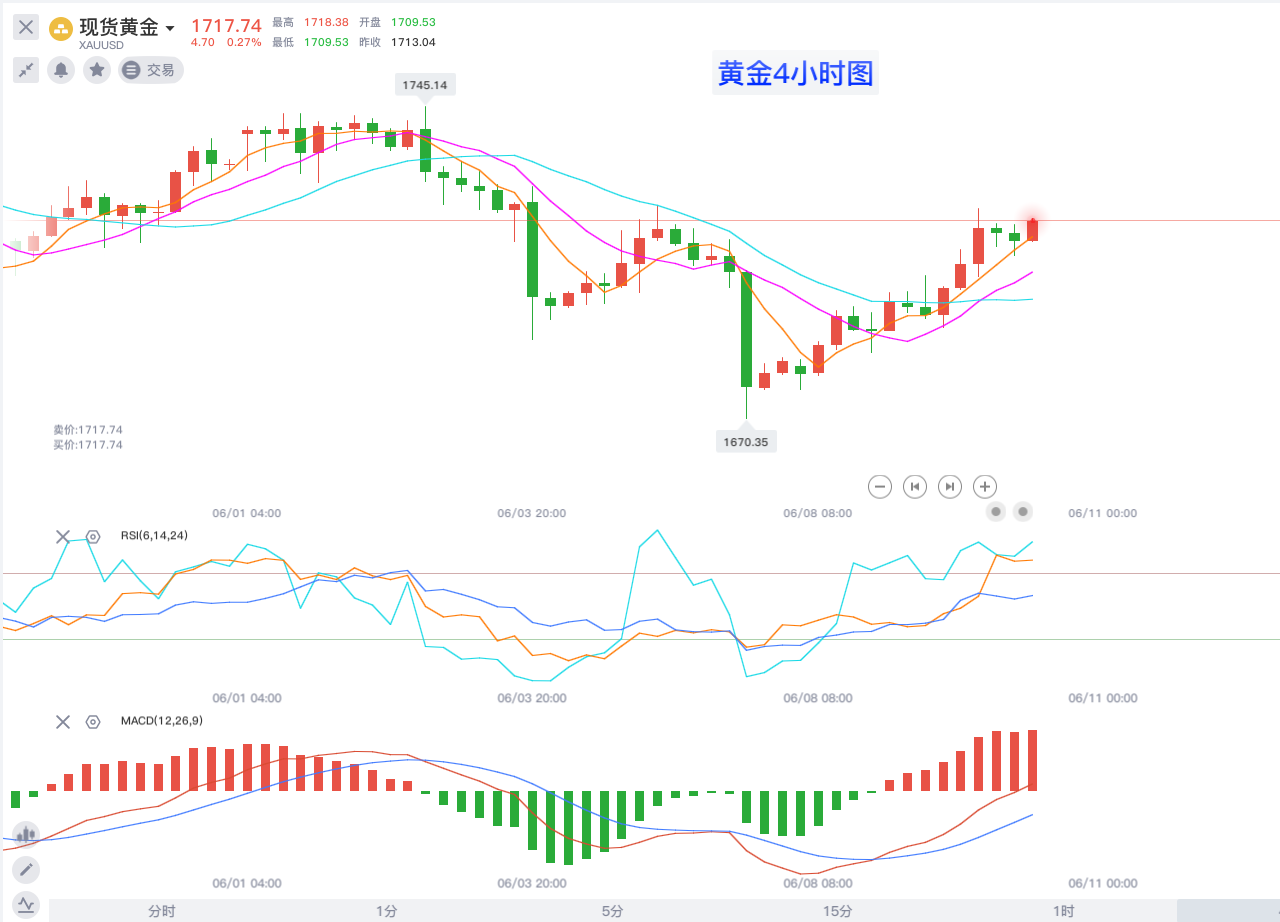
Task: Zoom in chart with plus button
Action: point(985,487)
